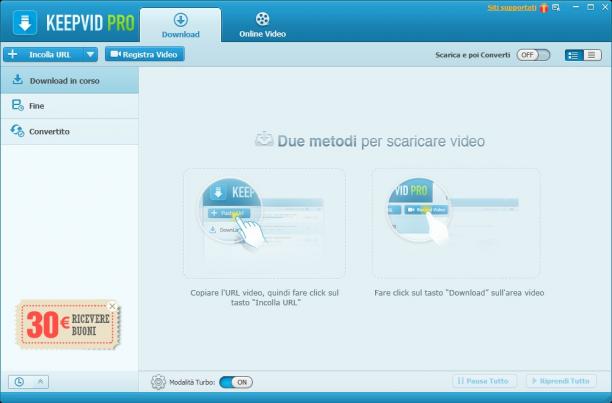Open the Convertito sidebar section
Image resolution: width=612 pixels, height=403 pixels.
pyautogui.click(x=69, y=131)
